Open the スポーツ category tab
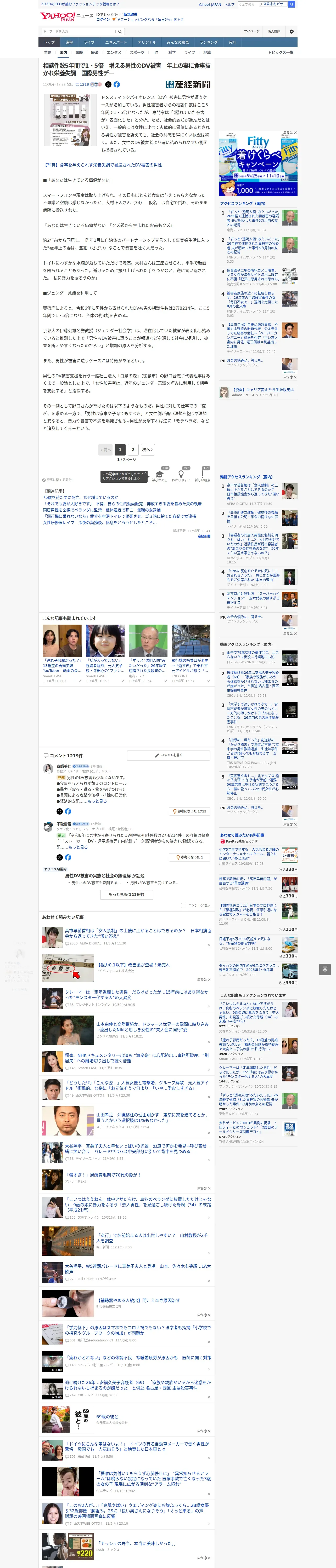This screenshot has height=1568, width=336. 137,52
